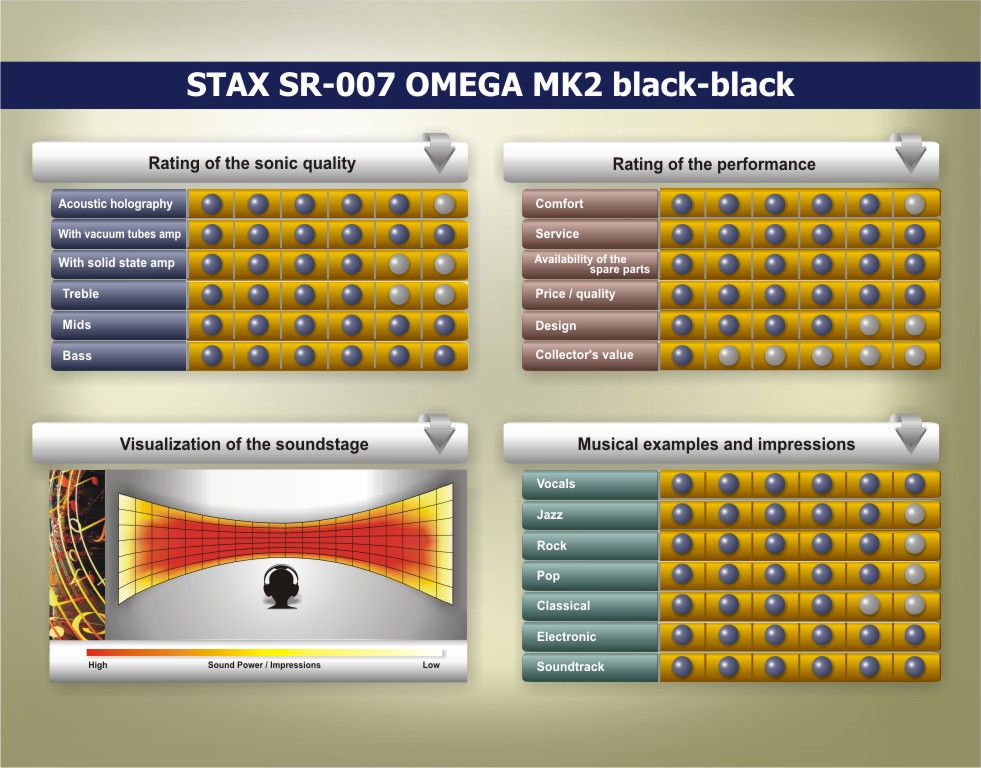This screenshot has width=981, height=768.
Task: Click the sixth grey dot in Pop row
Action: tap(915, 574)
